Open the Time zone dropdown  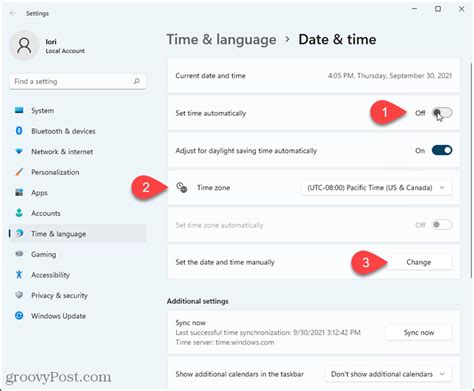point(377,188)
